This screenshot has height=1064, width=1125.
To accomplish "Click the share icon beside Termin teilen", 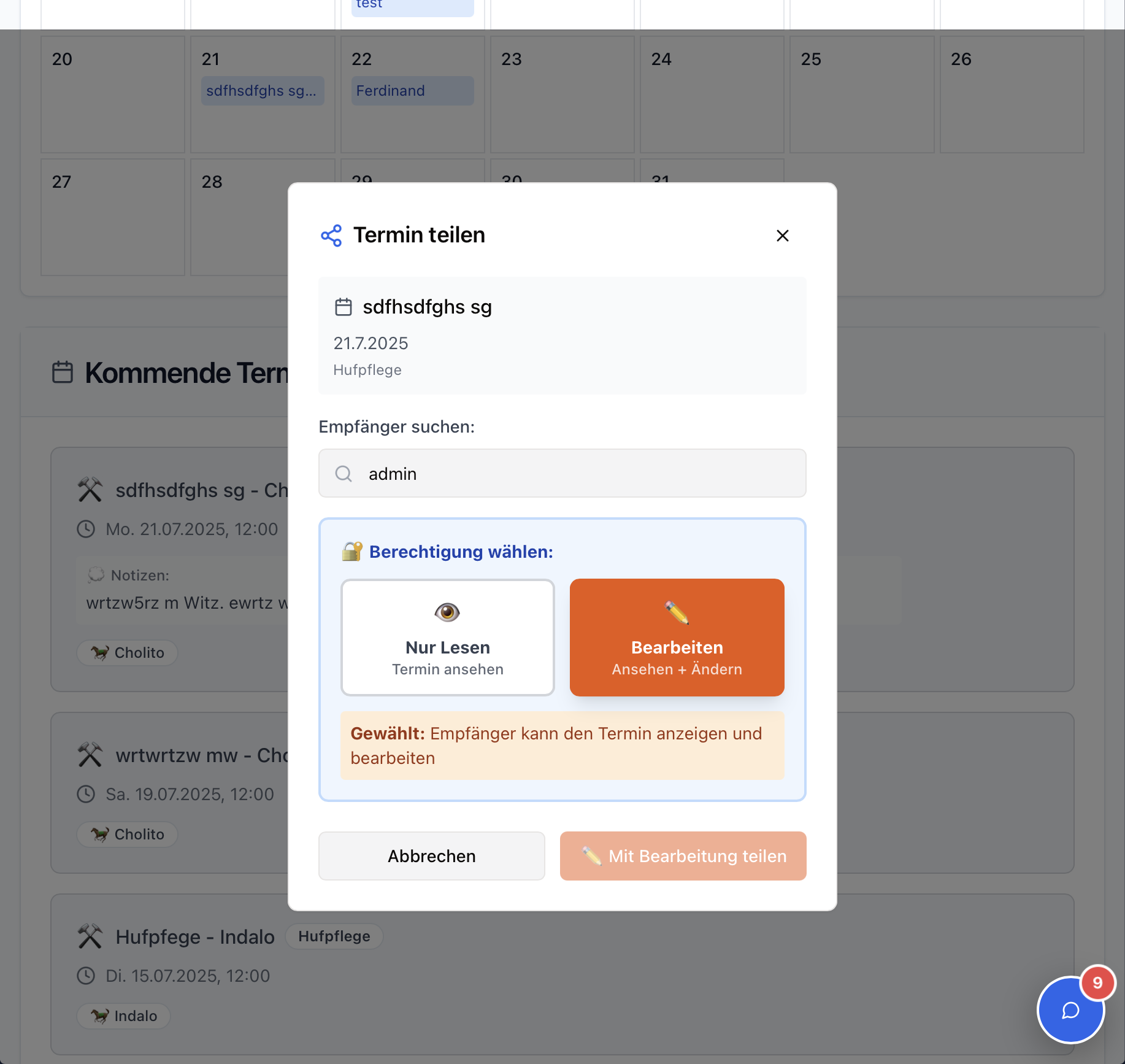I will [x=331, y=236].
